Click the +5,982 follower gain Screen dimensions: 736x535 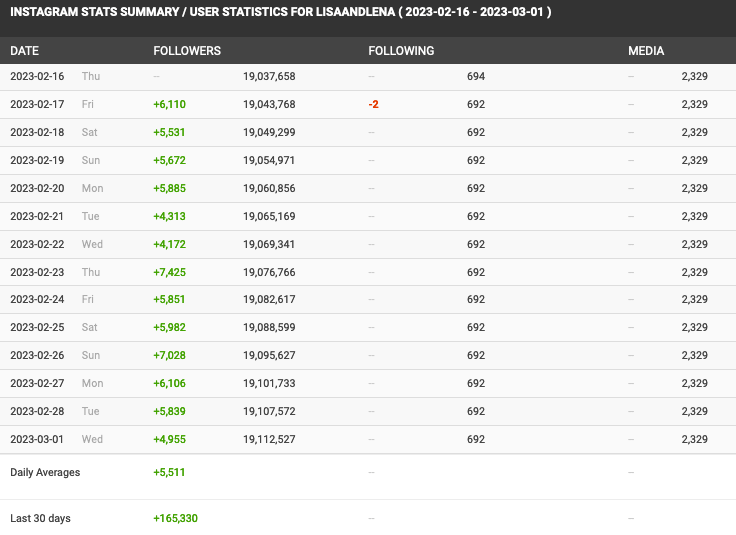pos(169,327)
